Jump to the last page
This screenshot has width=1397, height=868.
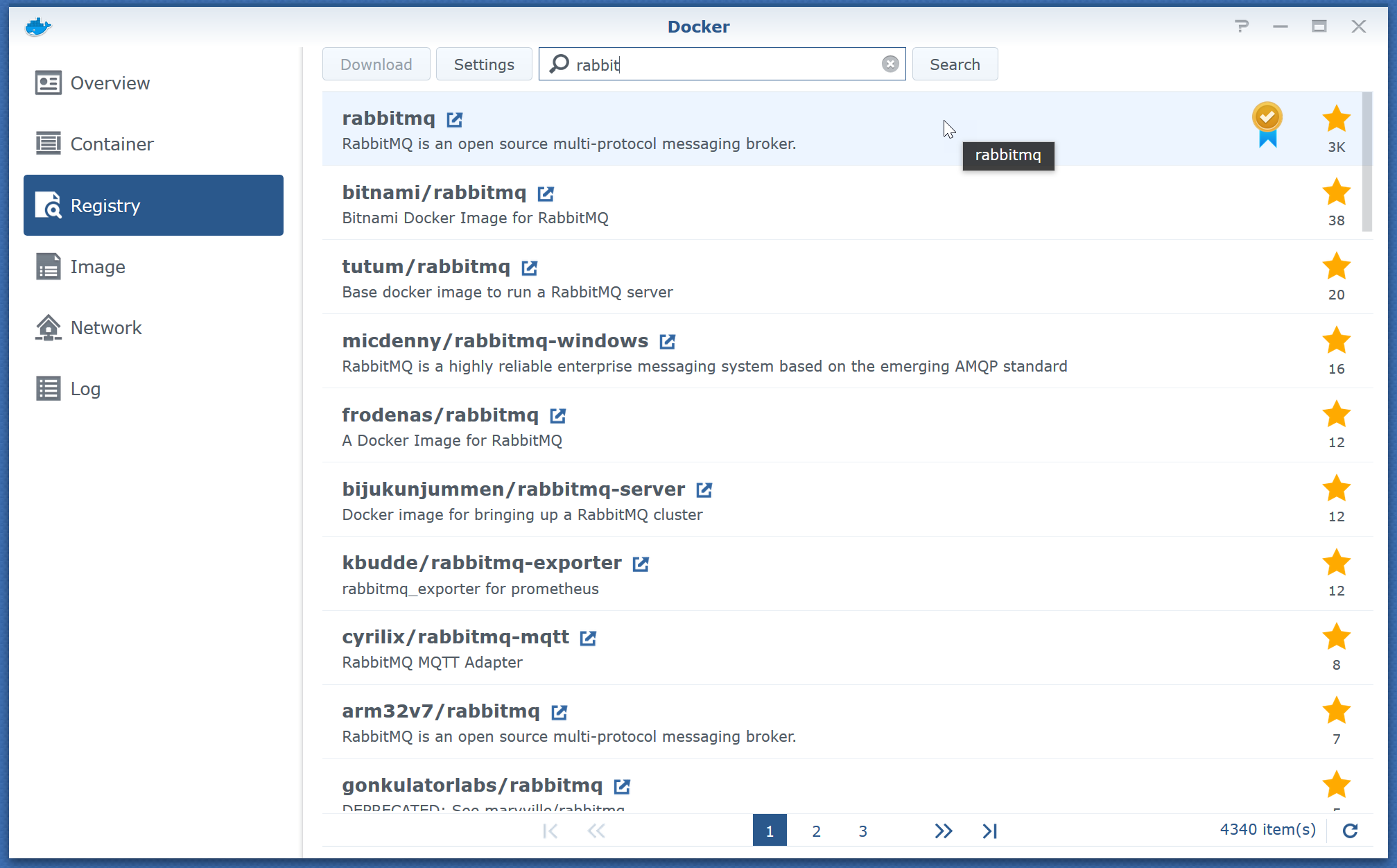[x=989, y=831]
